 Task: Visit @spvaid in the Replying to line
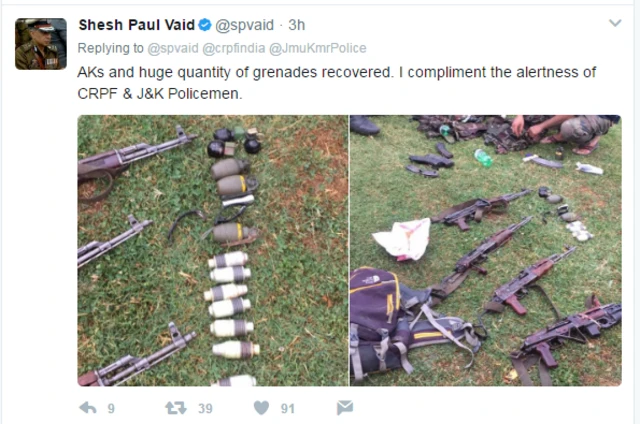coord(173,49)
